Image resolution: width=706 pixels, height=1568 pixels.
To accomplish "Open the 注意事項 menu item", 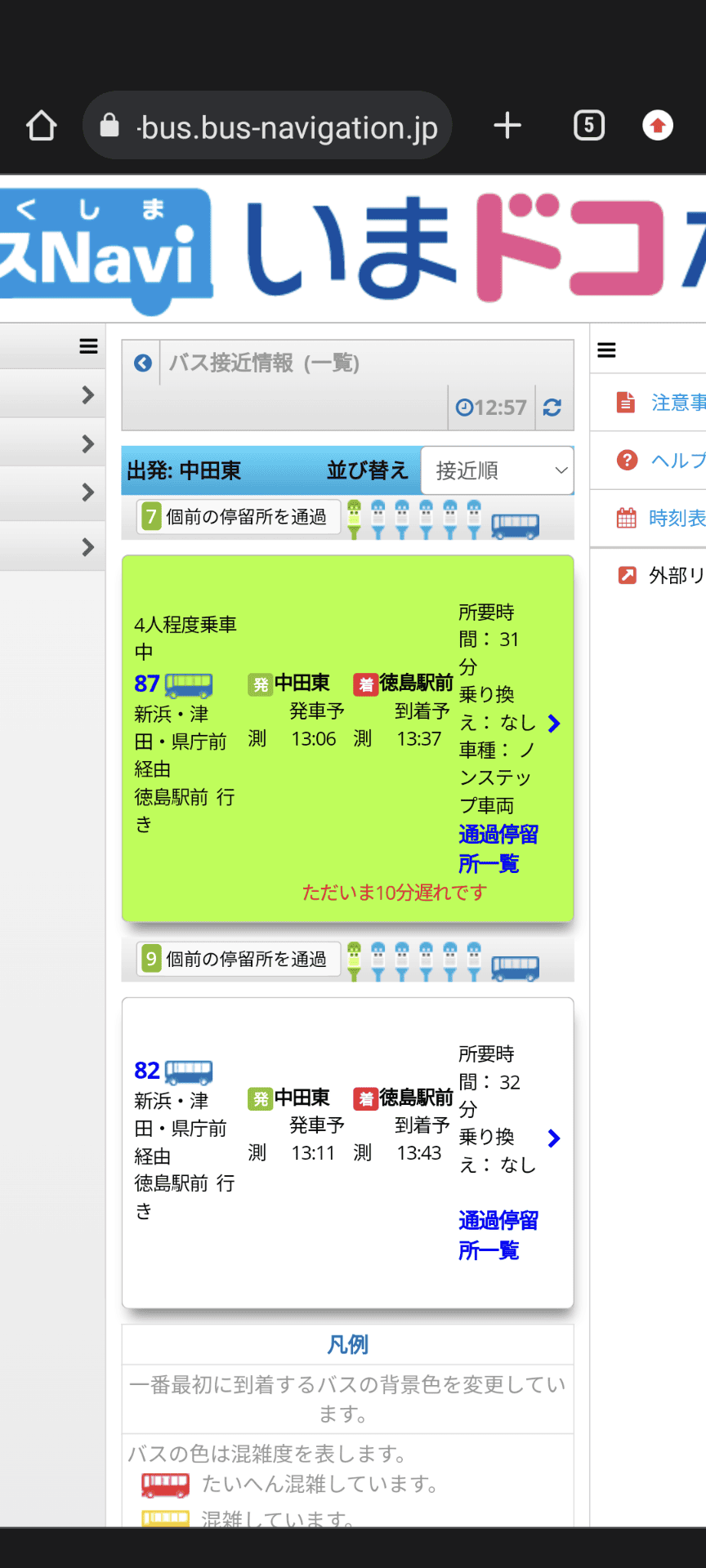I will (677, 403).
